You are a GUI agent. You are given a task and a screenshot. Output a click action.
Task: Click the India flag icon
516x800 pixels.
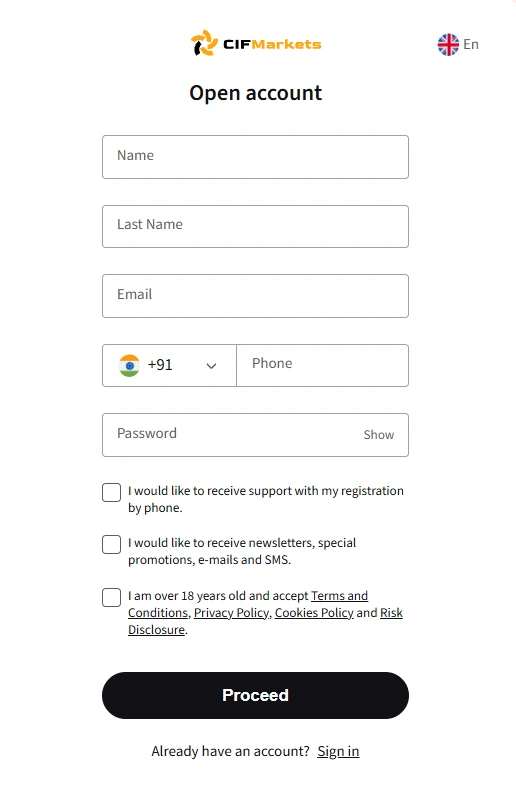pyautogui.click(x=129, y=365)
